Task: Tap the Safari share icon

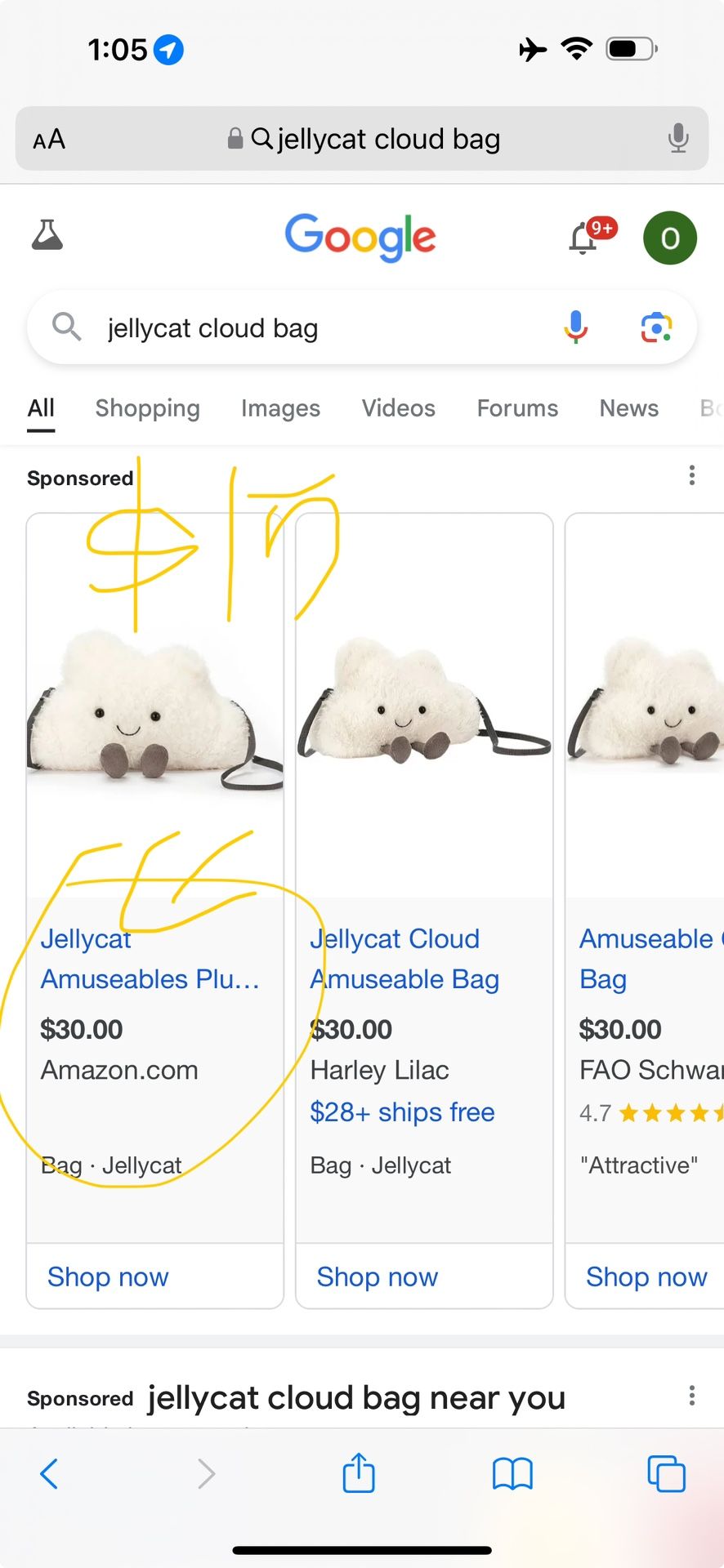Action: coord(359,1473)
